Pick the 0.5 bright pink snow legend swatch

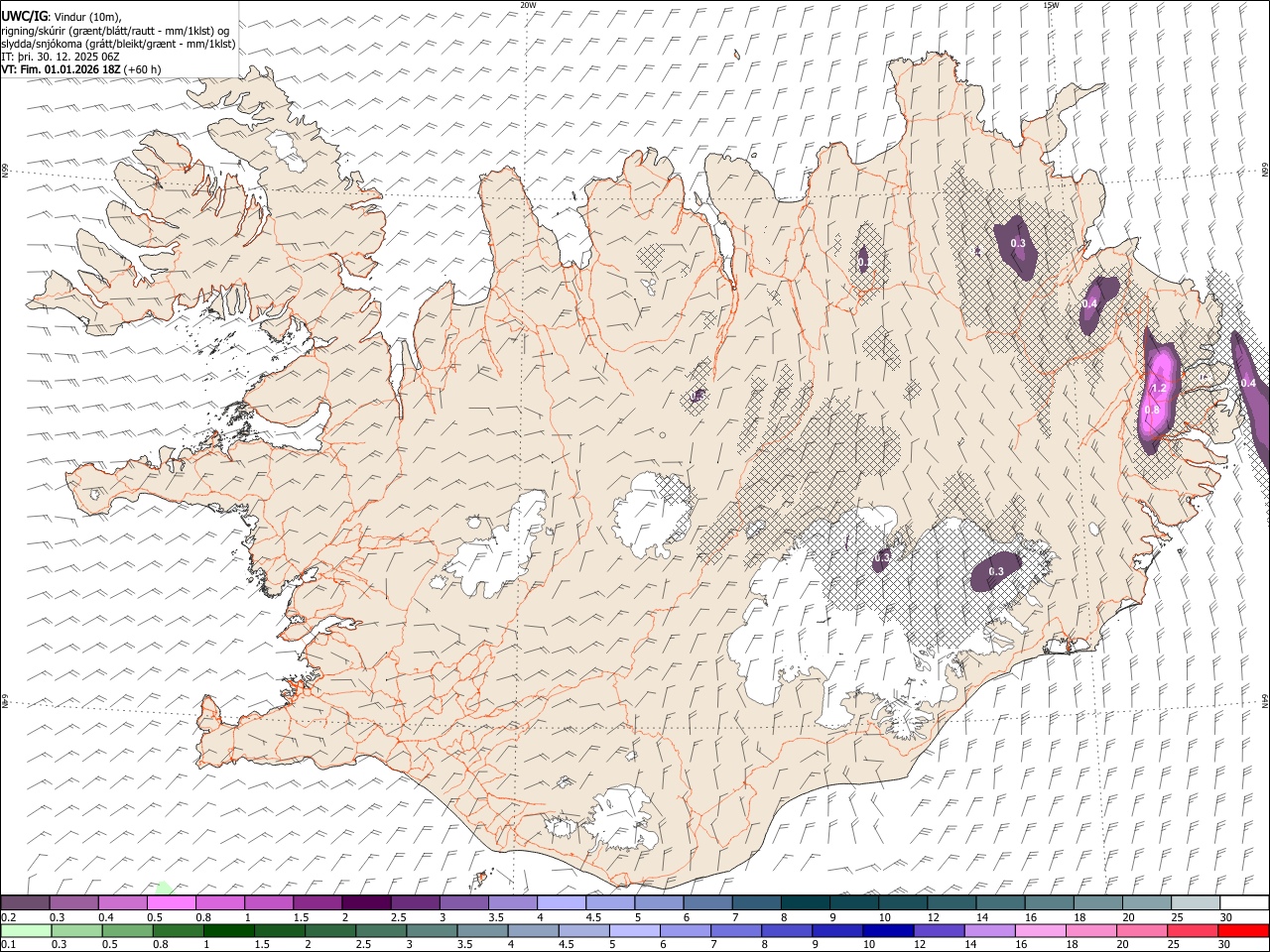tap(171, 902)
